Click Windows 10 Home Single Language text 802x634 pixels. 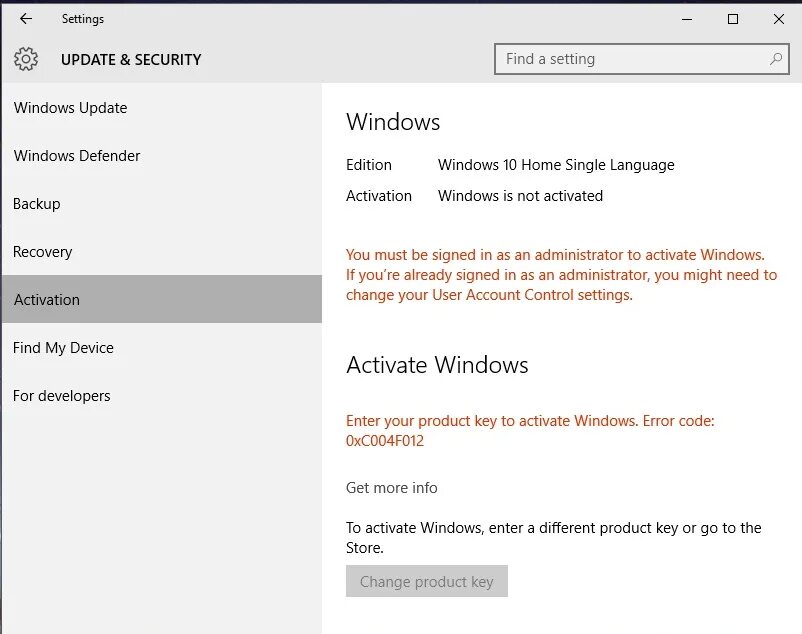point(556,165)
